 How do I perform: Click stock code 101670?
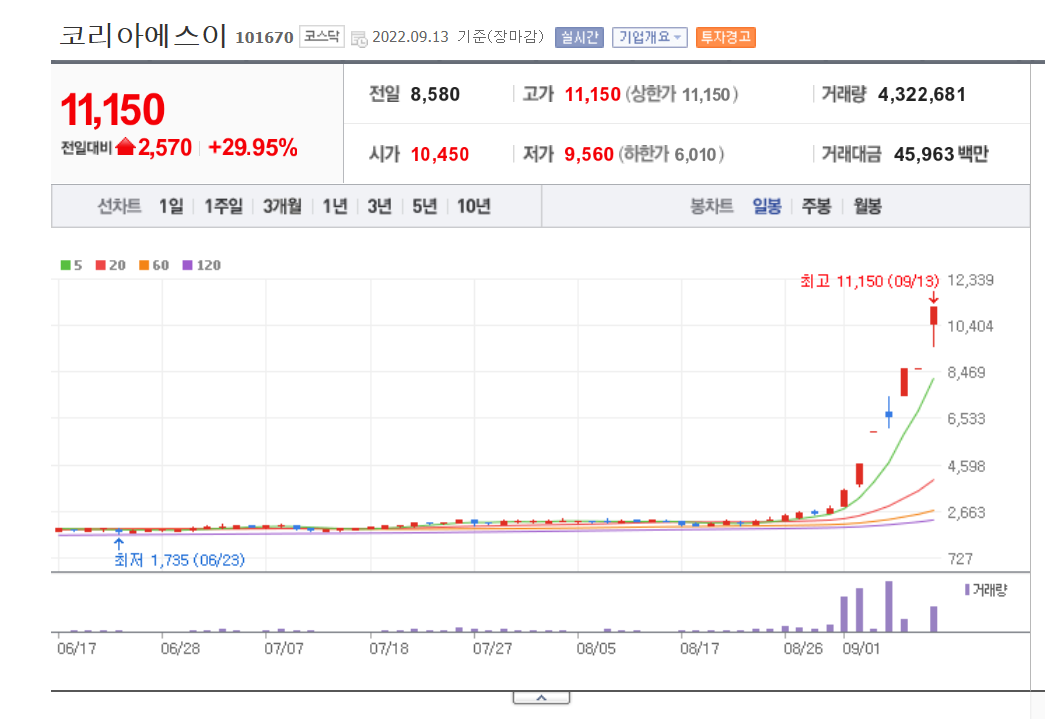tap(264, 37)
